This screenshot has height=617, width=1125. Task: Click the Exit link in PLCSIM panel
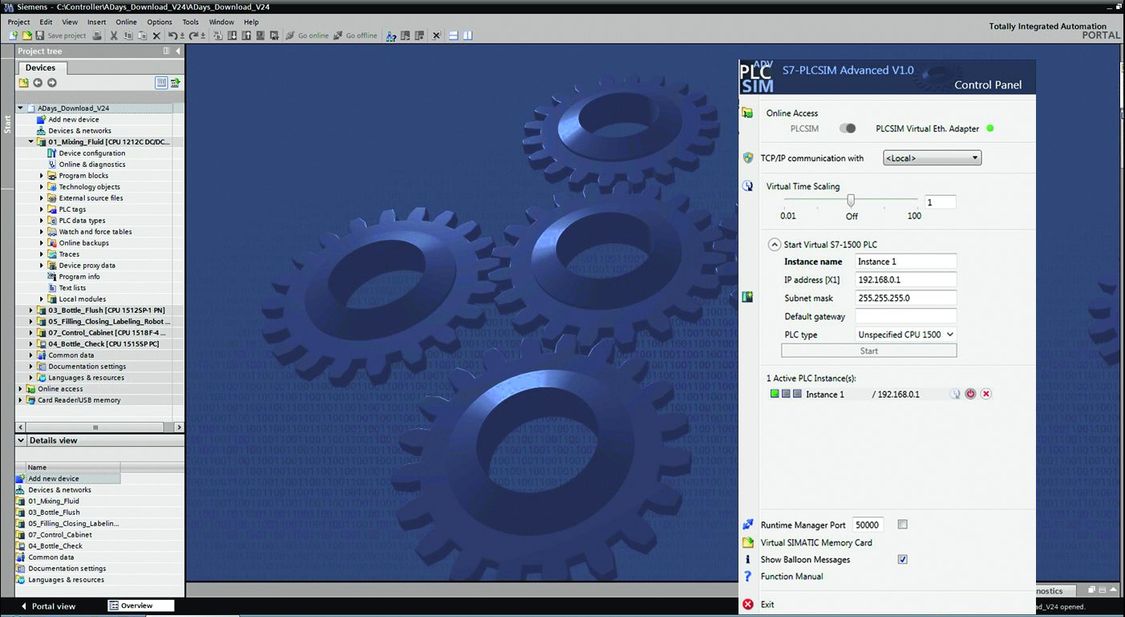pyautogui.click(x=767, y=605)
